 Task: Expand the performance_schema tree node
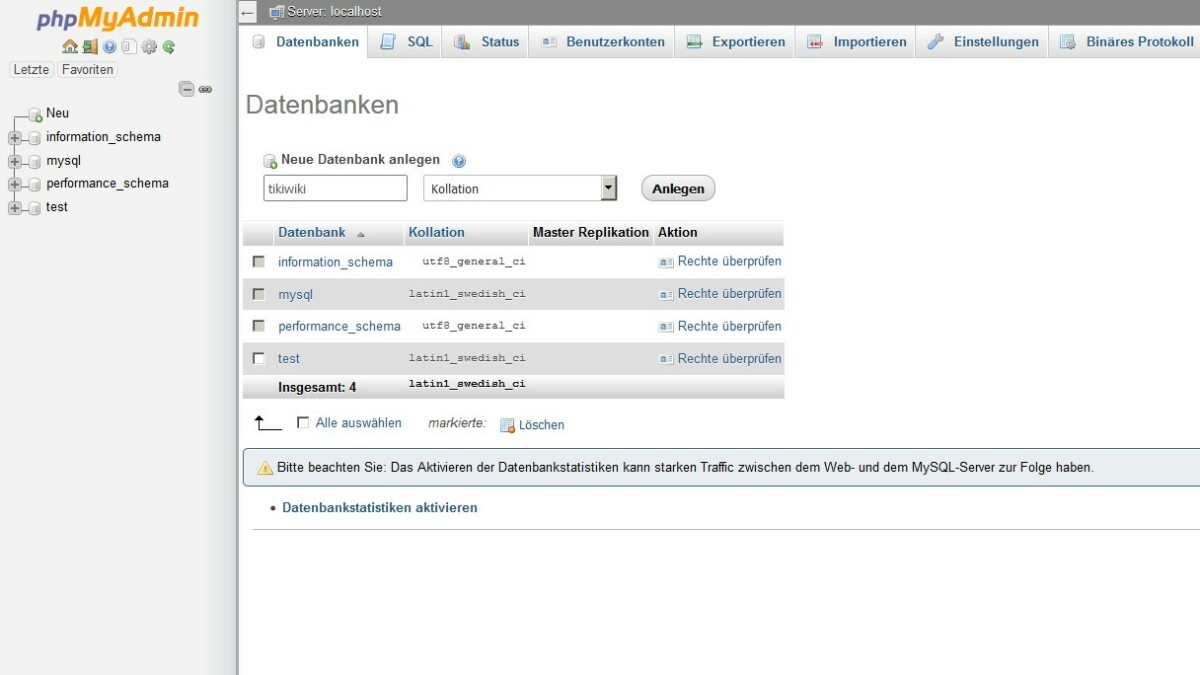click(14, 184)
